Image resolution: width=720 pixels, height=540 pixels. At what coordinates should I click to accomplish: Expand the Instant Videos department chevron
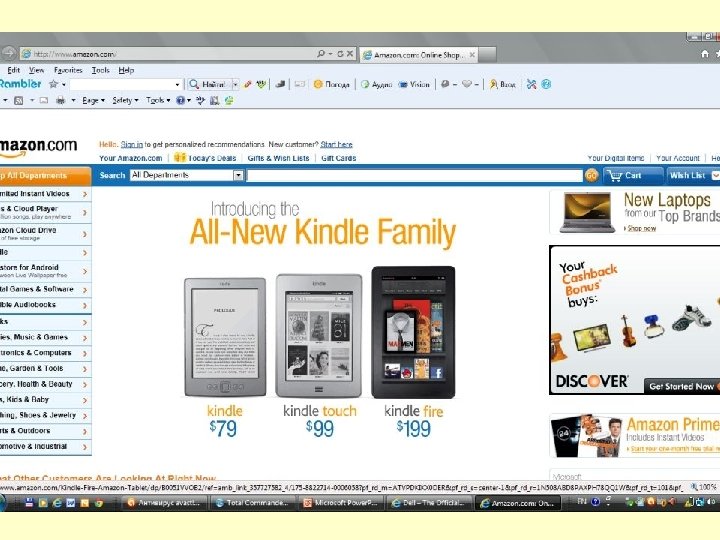pyautogui.click(x=85, y=194)
